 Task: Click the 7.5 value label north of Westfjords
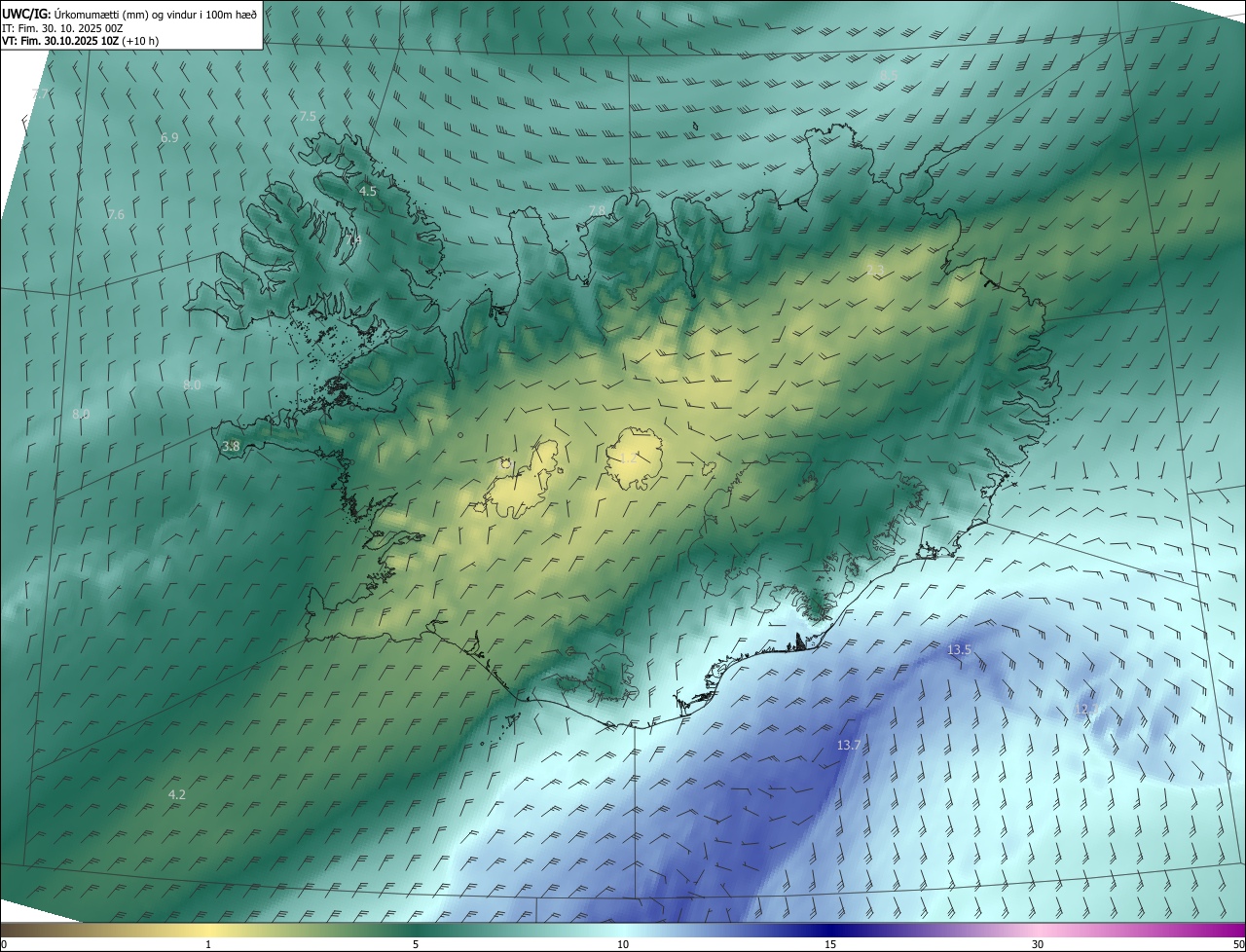[x=308, y=116]
